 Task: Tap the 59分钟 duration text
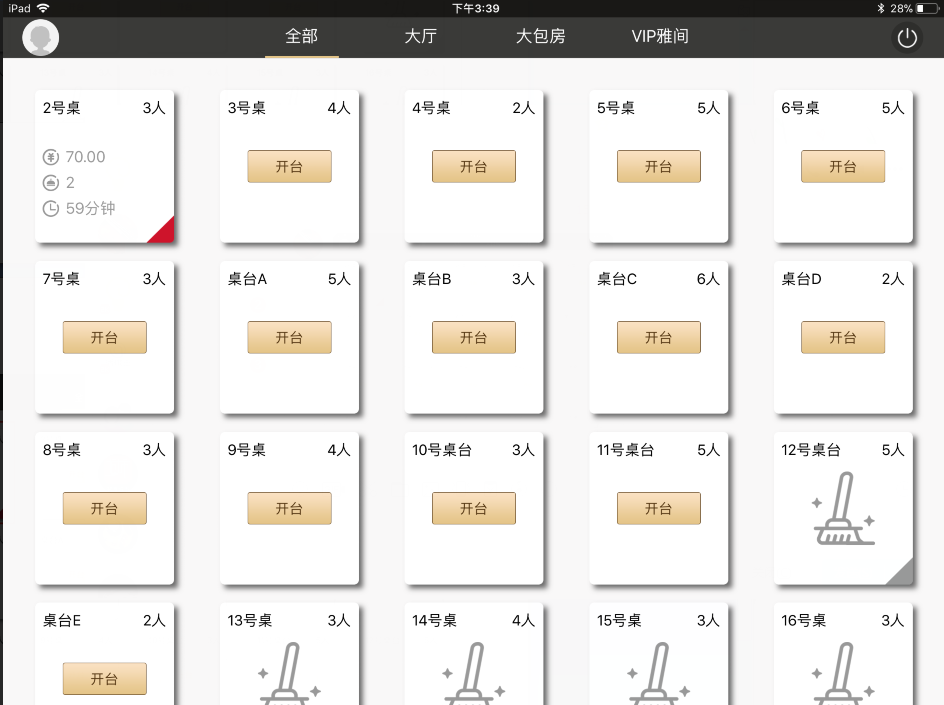pyautogui.click(x=90, y=208)
